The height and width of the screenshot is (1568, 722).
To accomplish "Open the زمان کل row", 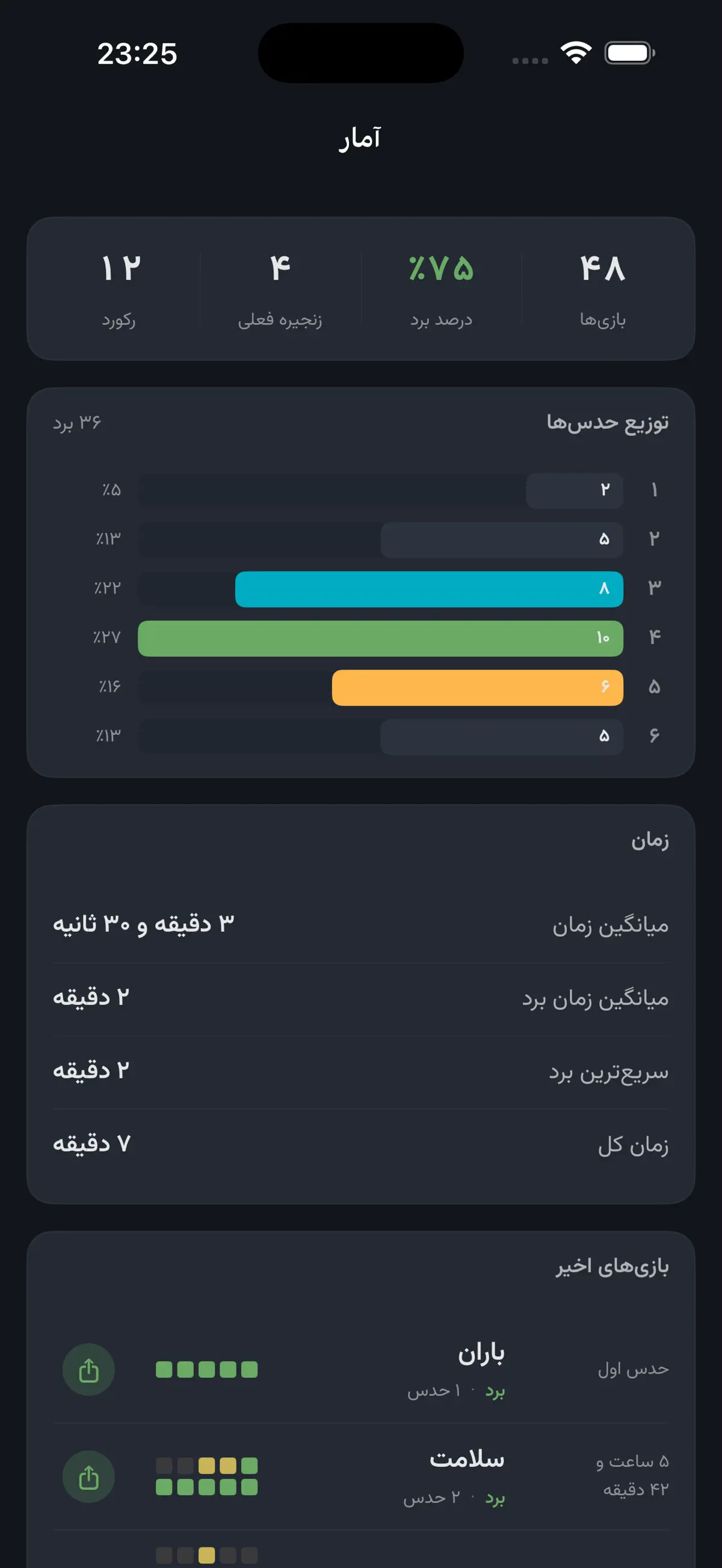I will (361, 1145).
